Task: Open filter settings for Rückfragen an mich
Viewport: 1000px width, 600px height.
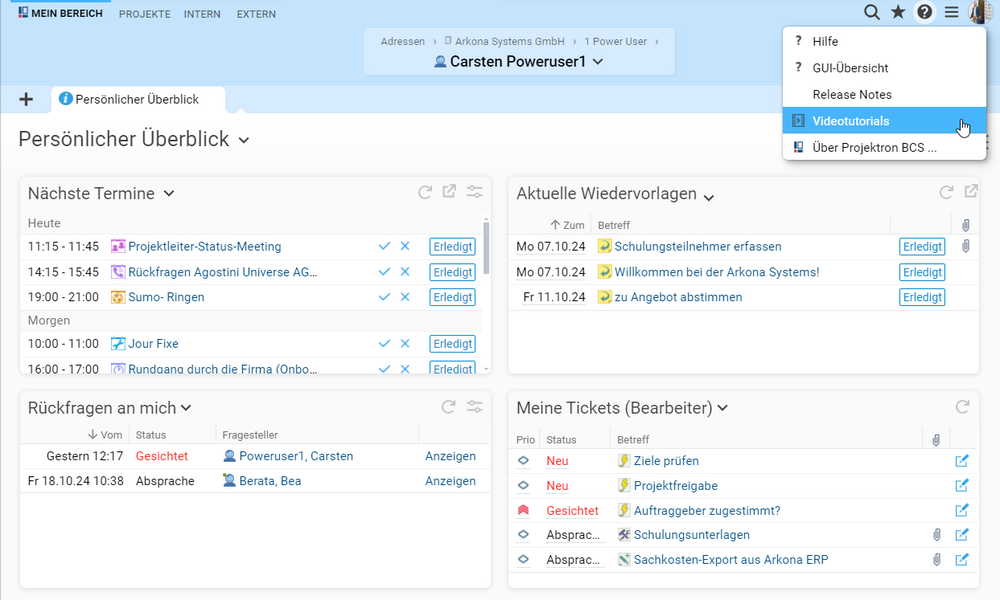Action: (474, 407)
